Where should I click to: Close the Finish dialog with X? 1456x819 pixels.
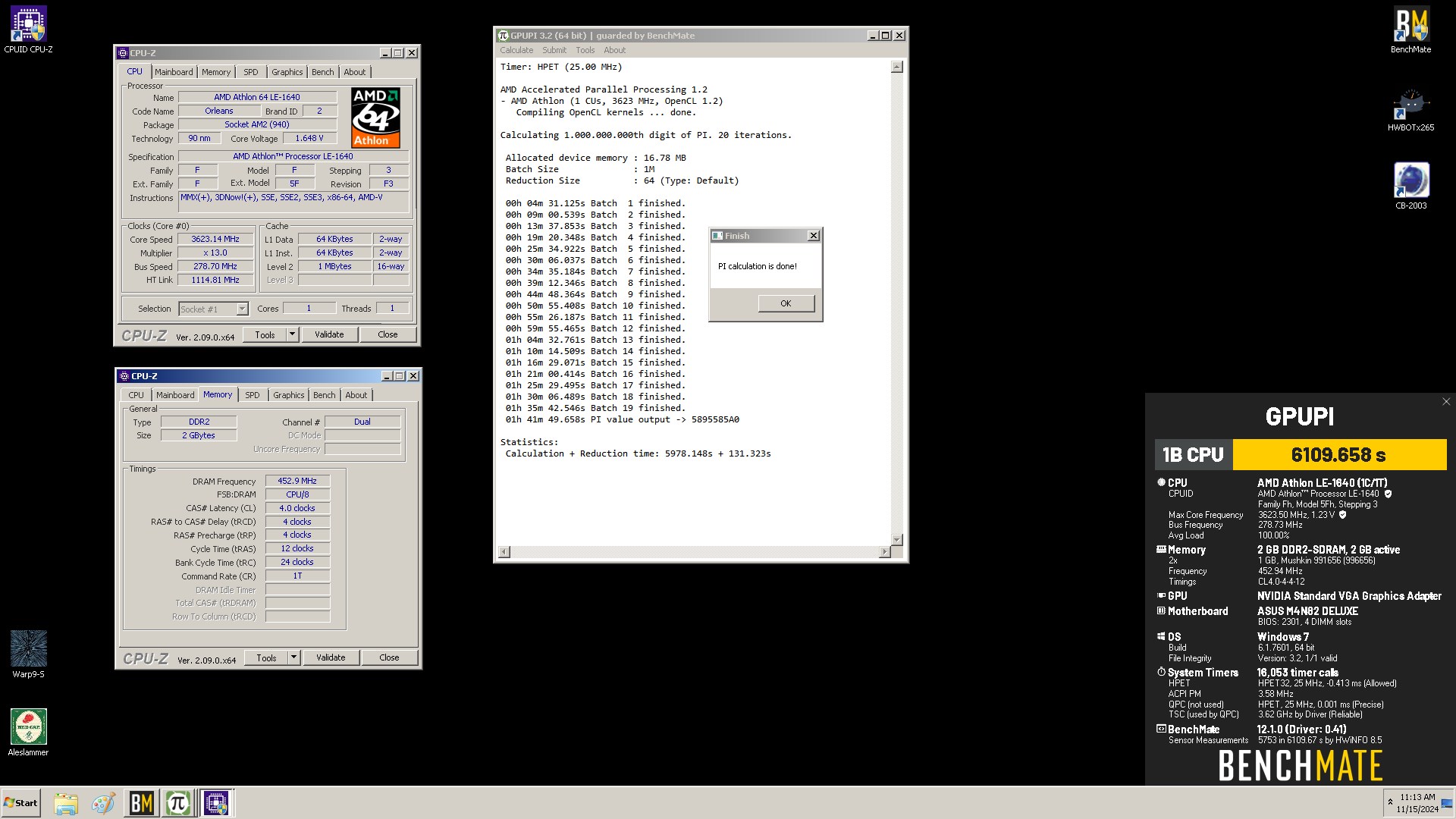point(813,236)
